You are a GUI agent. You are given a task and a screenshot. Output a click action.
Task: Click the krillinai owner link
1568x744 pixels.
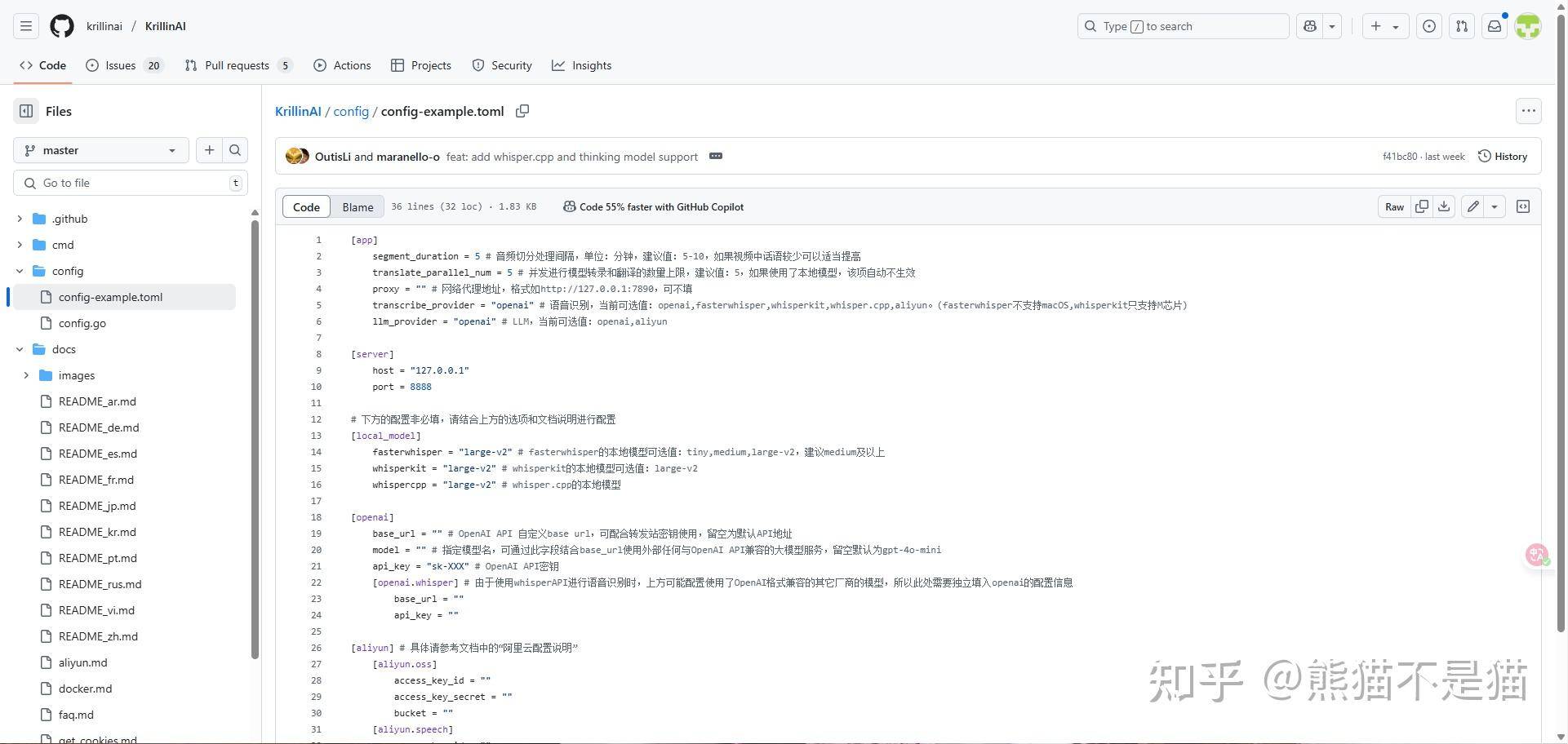104,26
